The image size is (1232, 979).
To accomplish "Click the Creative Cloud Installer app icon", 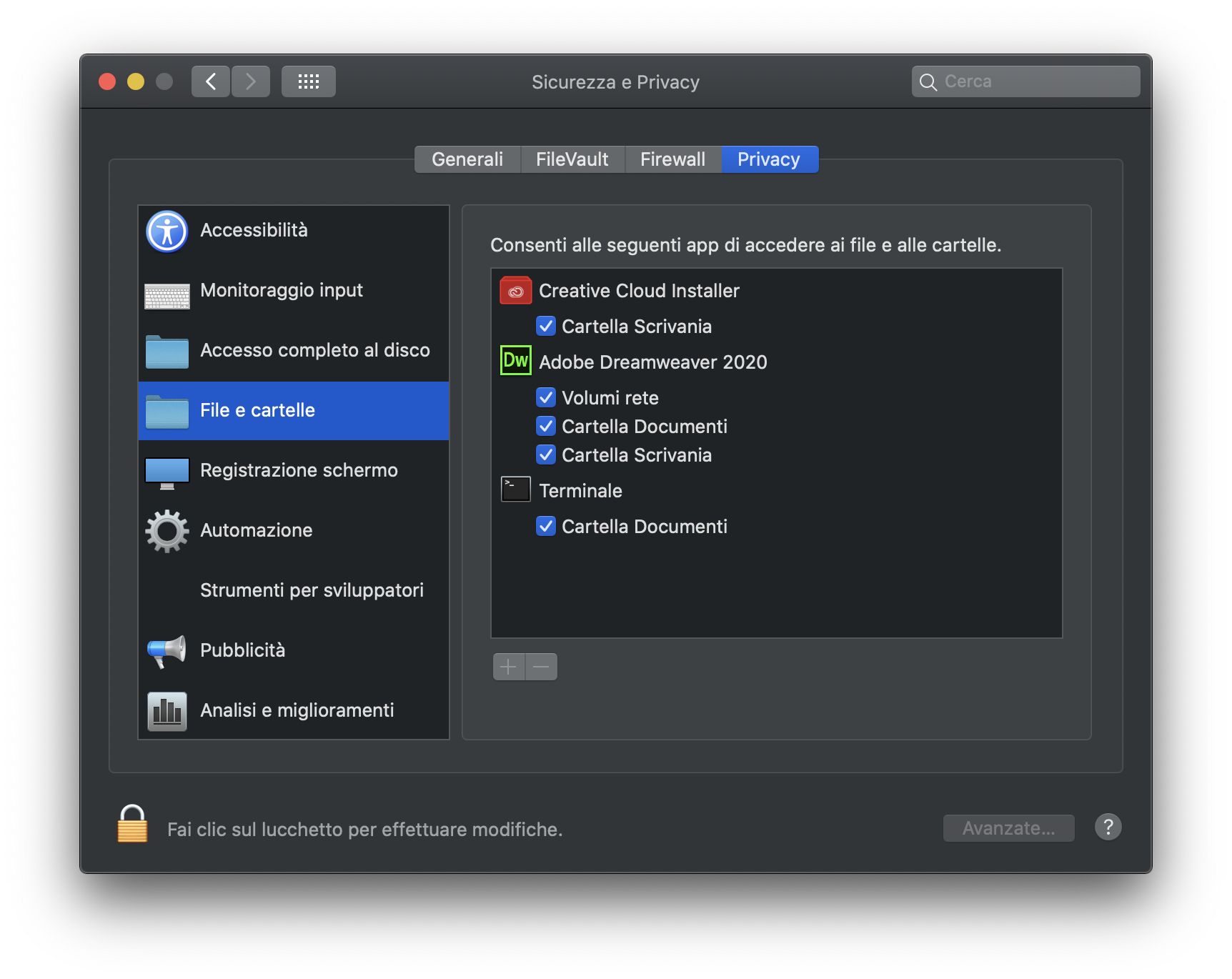I will [x=516, y=291].
